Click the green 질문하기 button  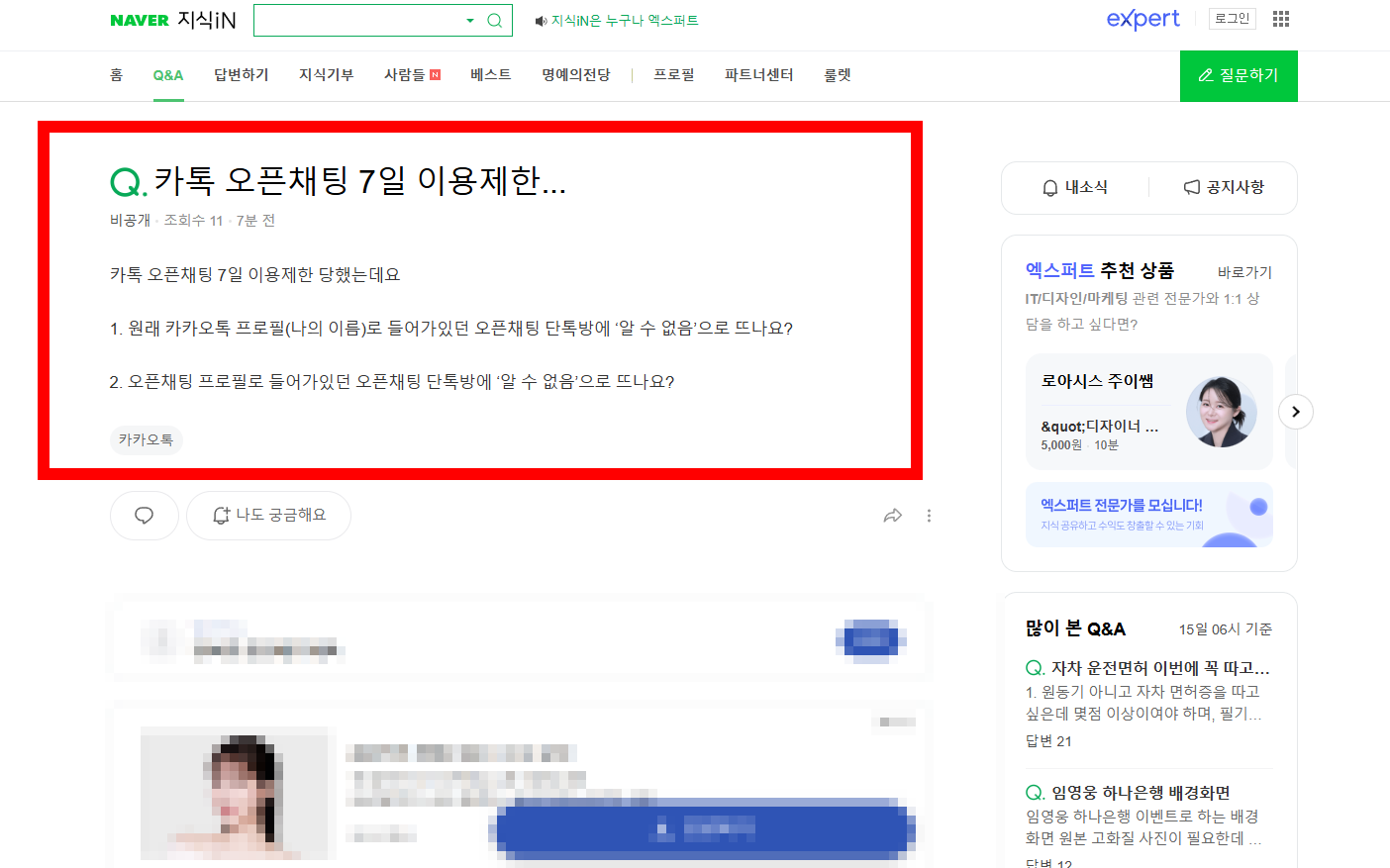click(x=1239, y=76)
